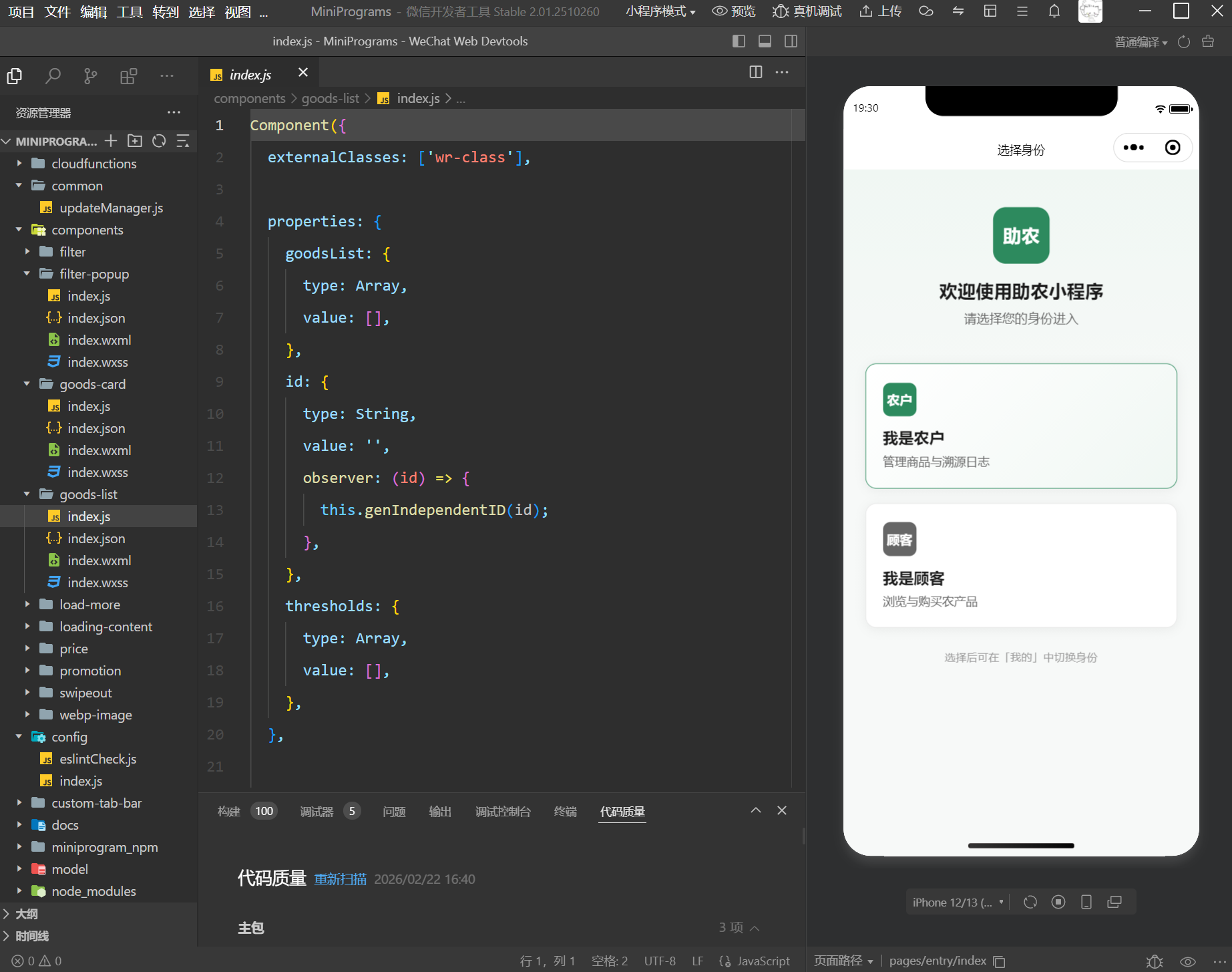
Task: Split the editor with the split icon
Action: [x=755, y=72]
